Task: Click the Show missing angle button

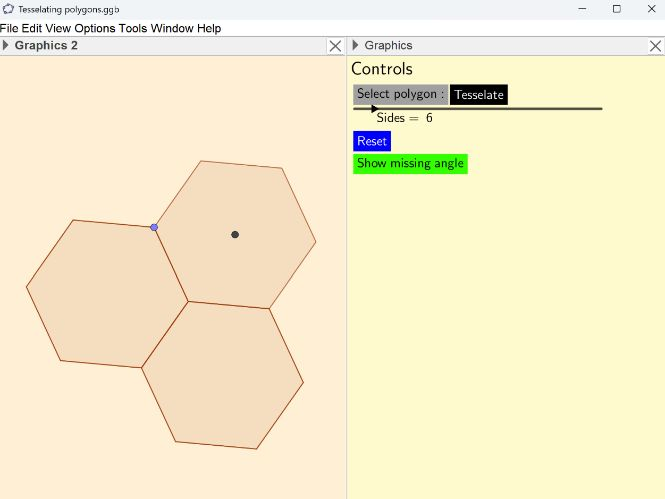Action: [410, 164]
